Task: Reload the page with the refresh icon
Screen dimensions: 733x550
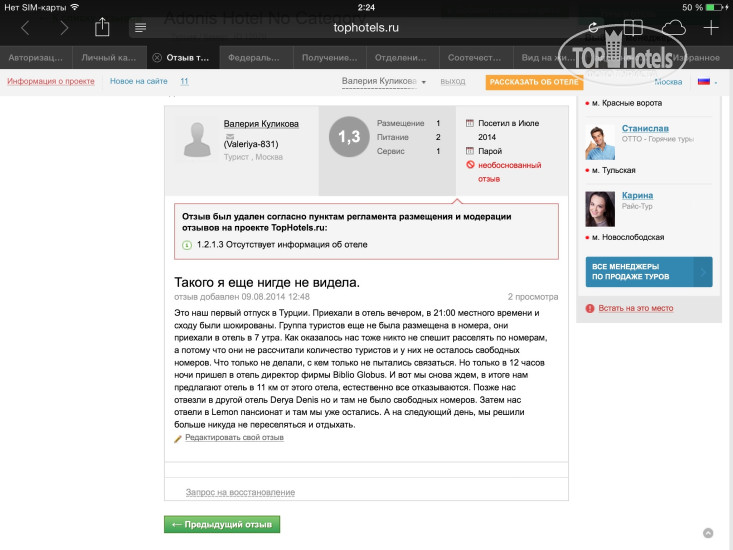Action: (x=593, y=28)
